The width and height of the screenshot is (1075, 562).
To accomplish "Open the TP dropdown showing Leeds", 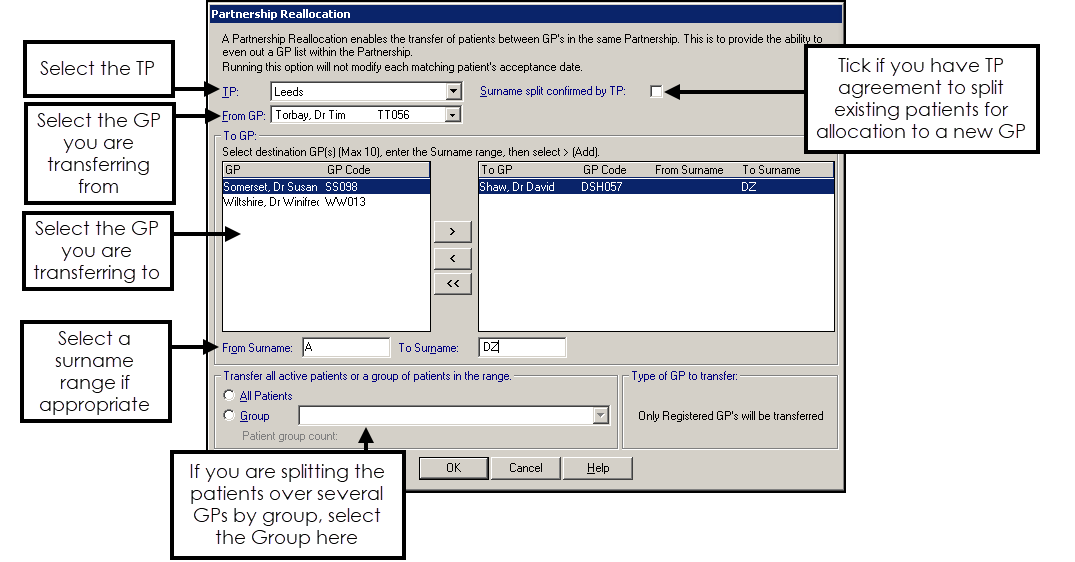I will click(453, 92).
